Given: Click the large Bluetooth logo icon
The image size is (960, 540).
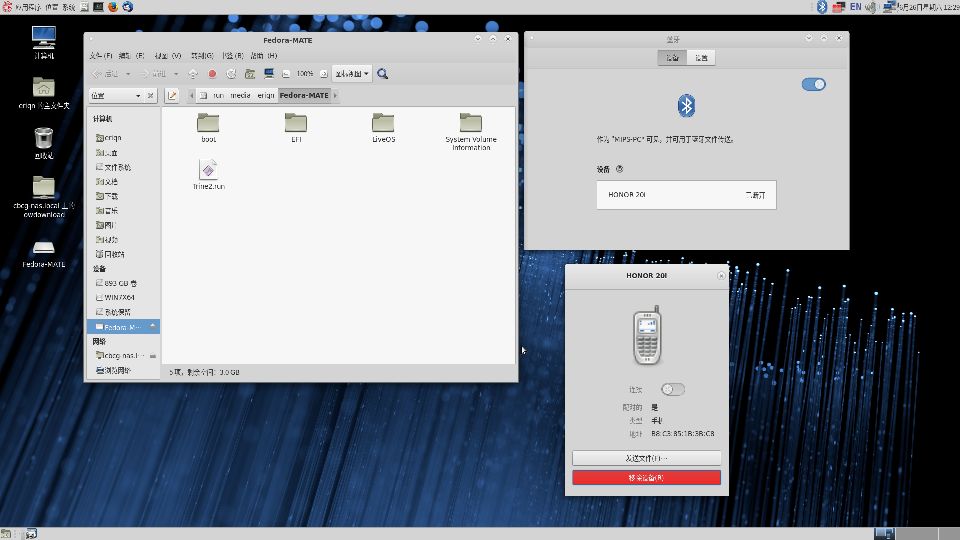Looking at the screenshot, I should click(686, 106).
